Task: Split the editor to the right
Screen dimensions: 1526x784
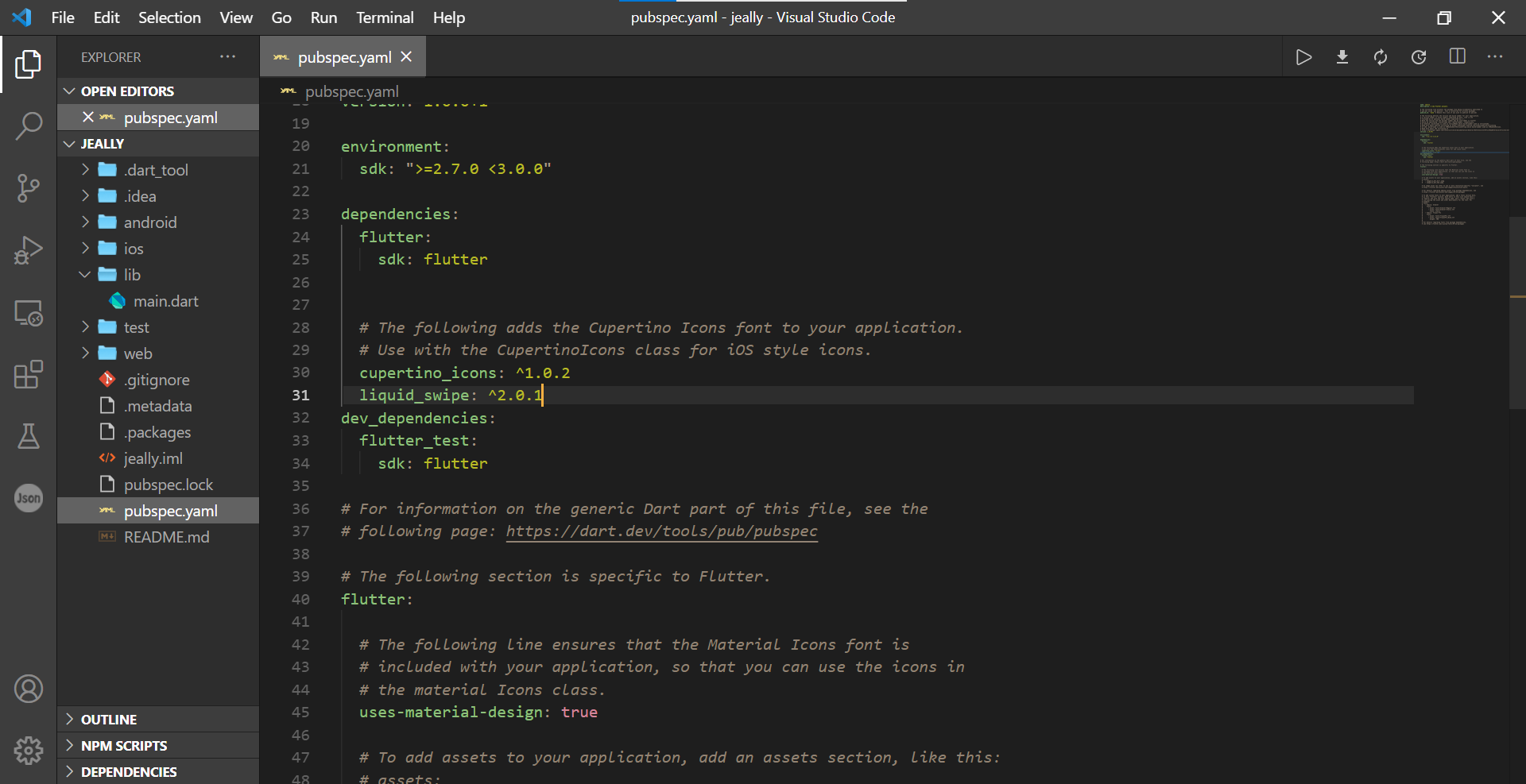Action: [1458, 56]
